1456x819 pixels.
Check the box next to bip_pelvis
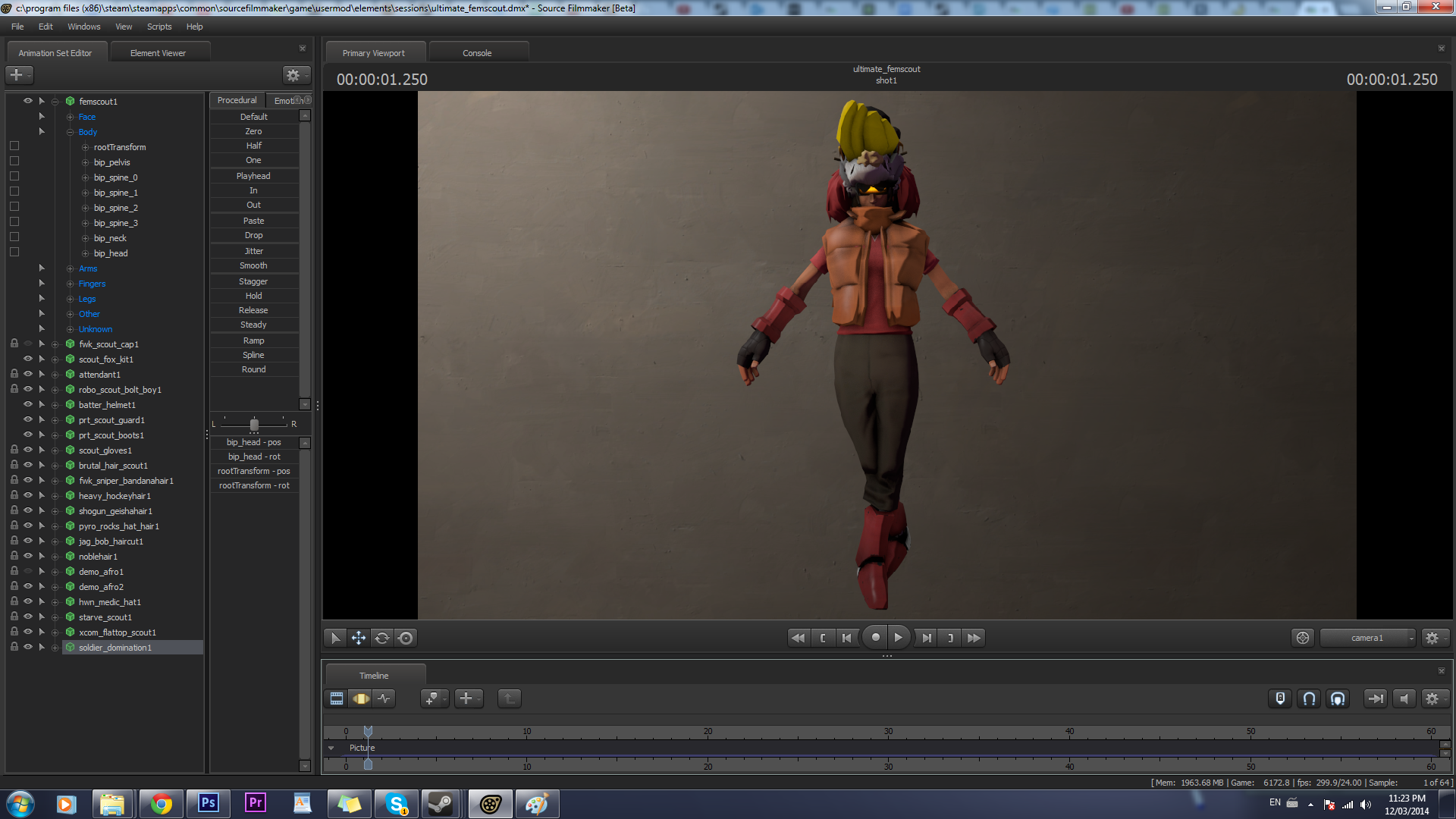14,161
